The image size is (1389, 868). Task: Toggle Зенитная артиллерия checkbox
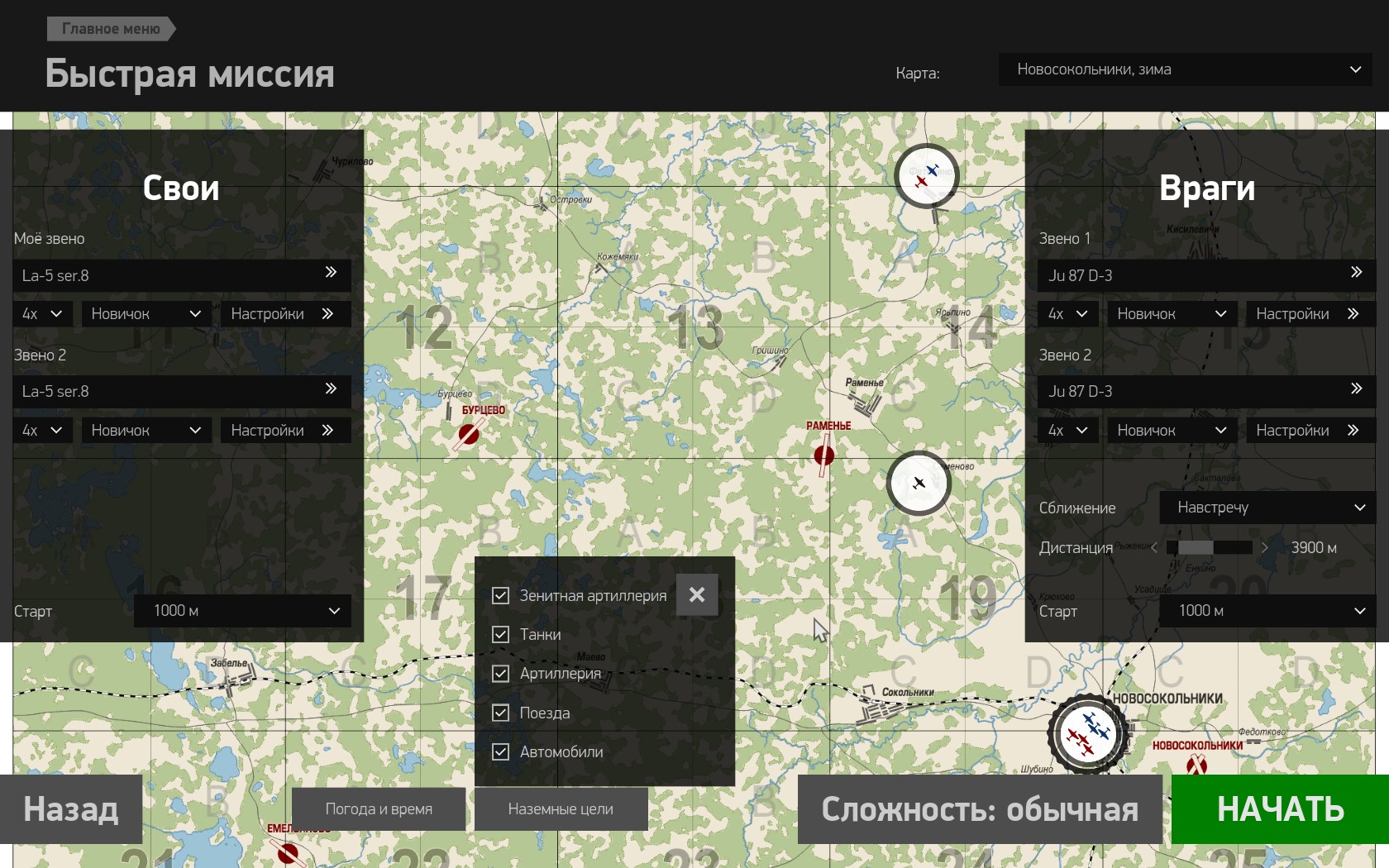[500, 595]
